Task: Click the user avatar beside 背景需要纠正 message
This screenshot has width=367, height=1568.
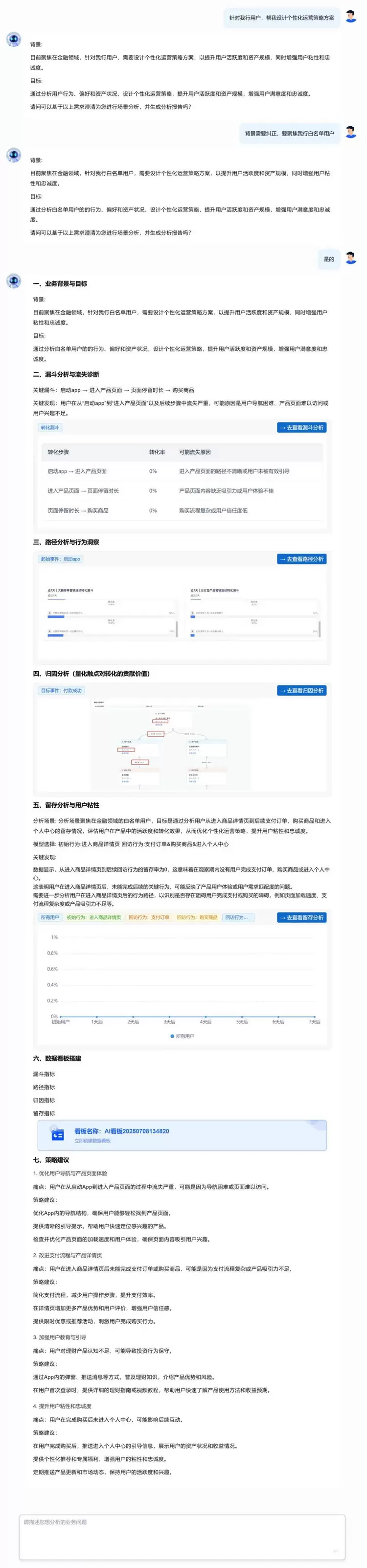Action: pyautogui.click(x=350, y=132)
